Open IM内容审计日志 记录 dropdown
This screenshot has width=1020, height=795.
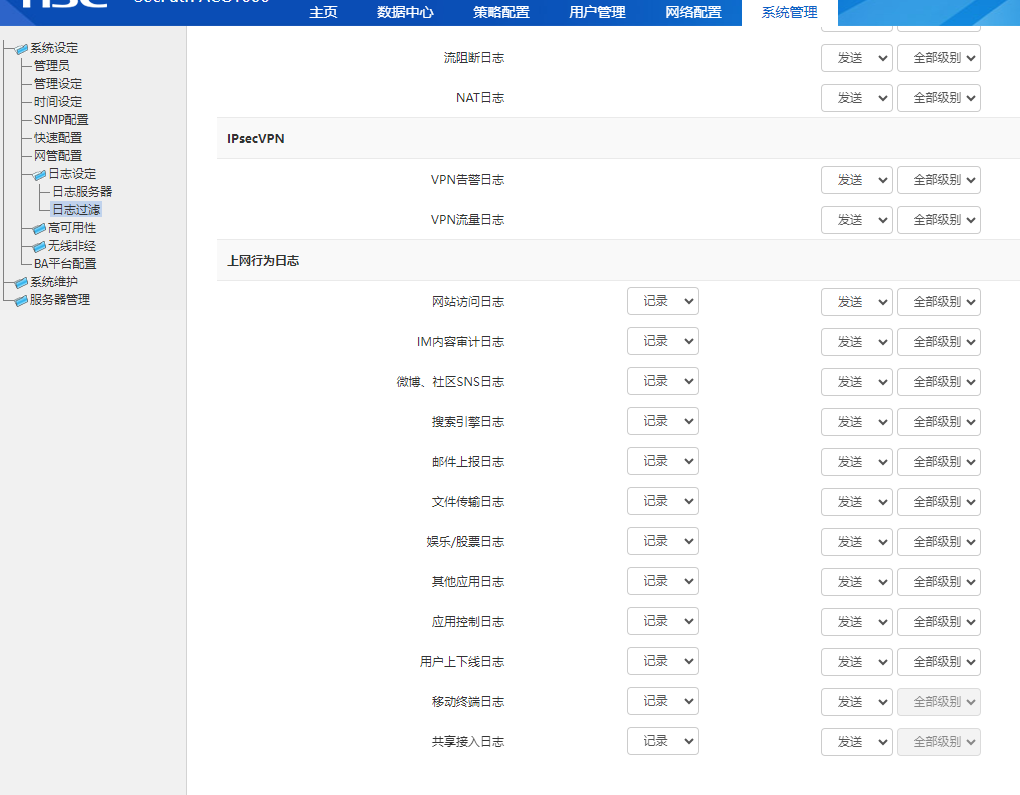[x=663, y=341]
